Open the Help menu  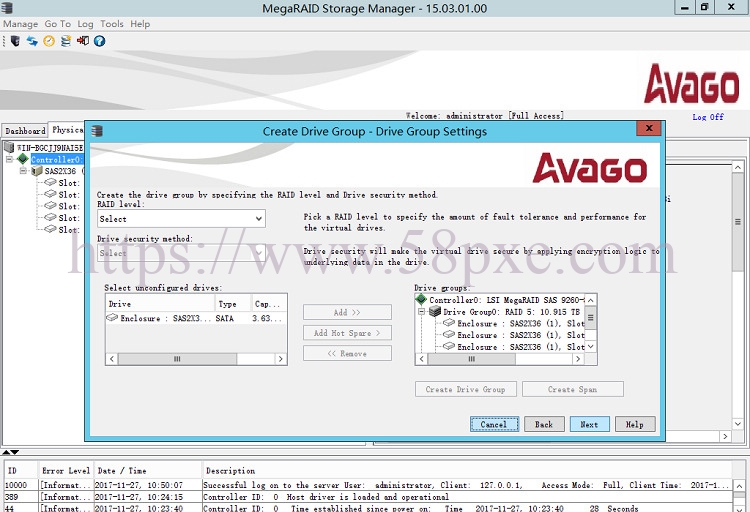pyautogui.click(x=140, y=24)
